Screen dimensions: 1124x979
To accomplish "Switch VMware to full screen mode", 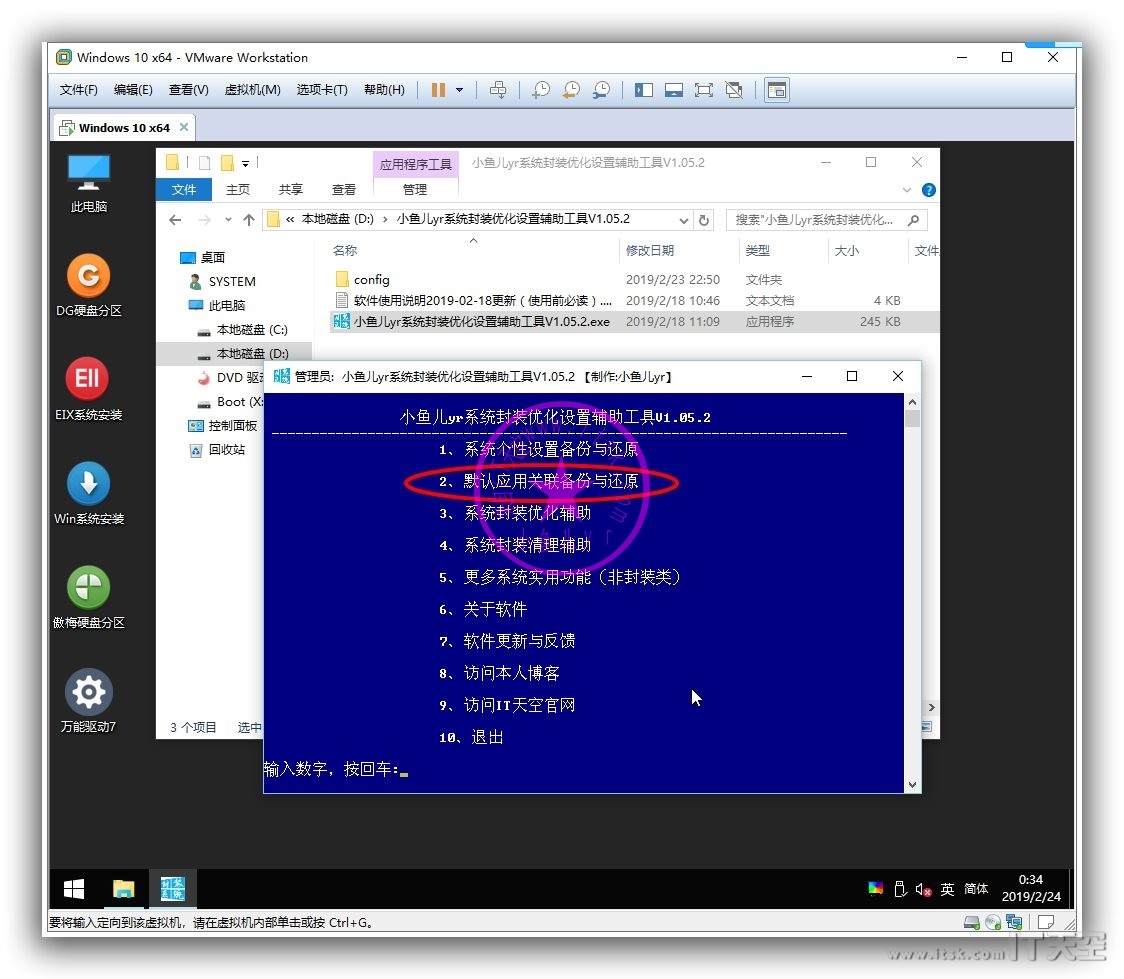I will point(704,90).
